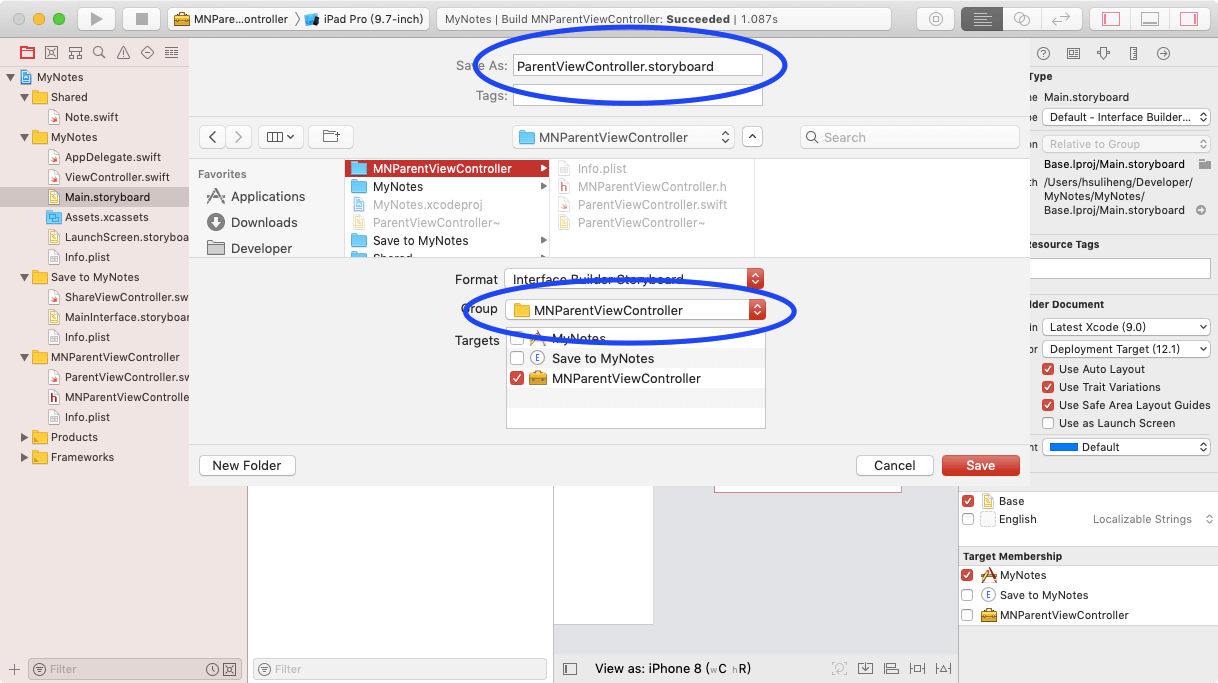Show the Quick Help inspector
This screenshot has width=1218, height=683.
(1043, 53)
